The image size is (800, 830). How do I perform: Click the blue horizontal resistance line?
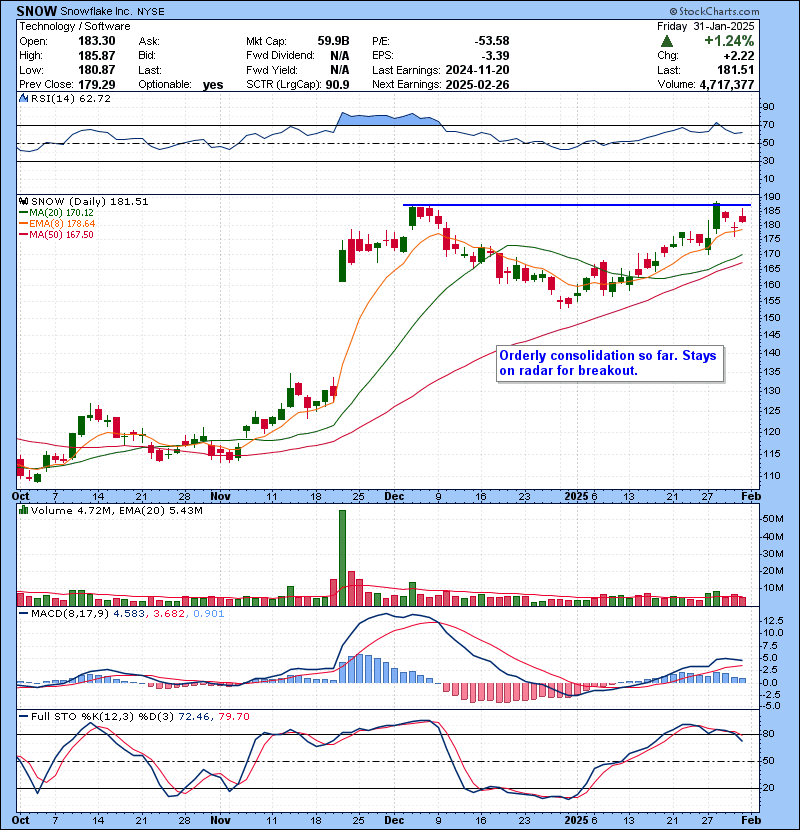pyautogui.click(x=577, y=204)
